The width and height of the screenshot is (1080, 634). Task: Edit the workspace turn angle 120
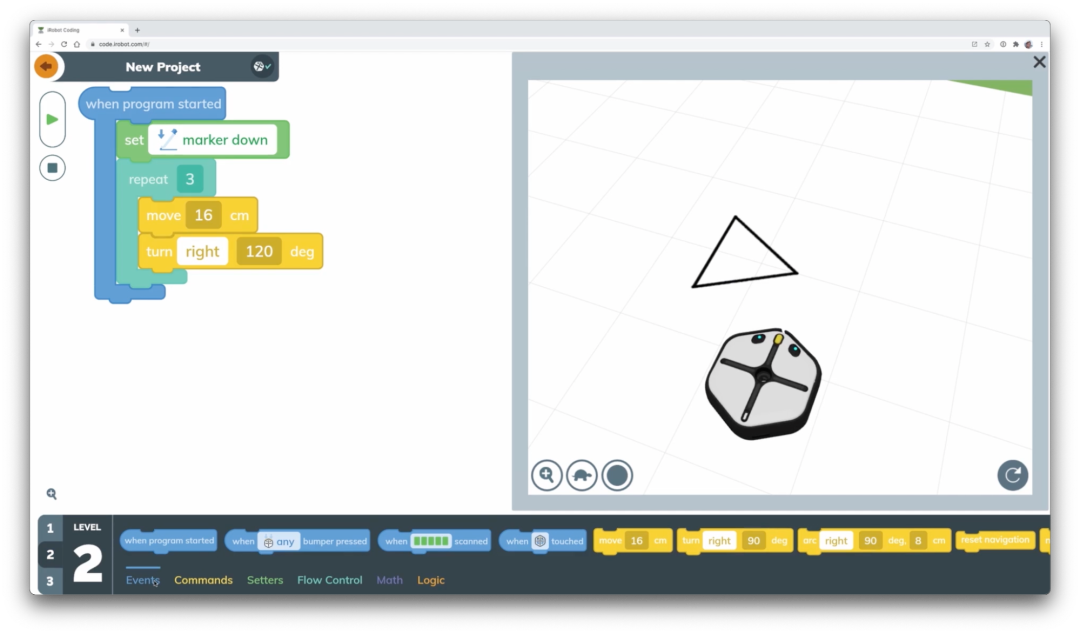coord(259,252)
